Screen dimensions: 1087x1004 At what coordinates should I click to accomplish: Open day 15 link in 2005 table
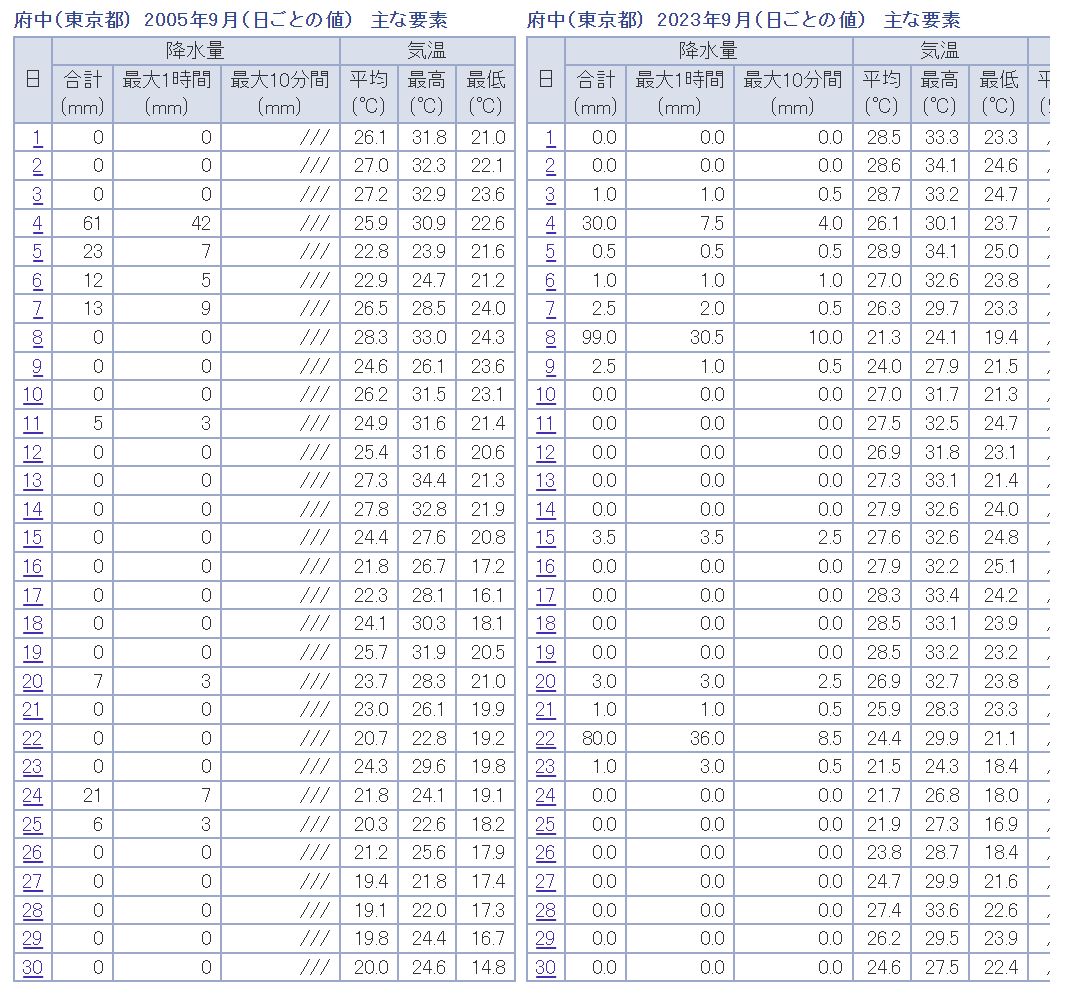(x=33, y=538)
